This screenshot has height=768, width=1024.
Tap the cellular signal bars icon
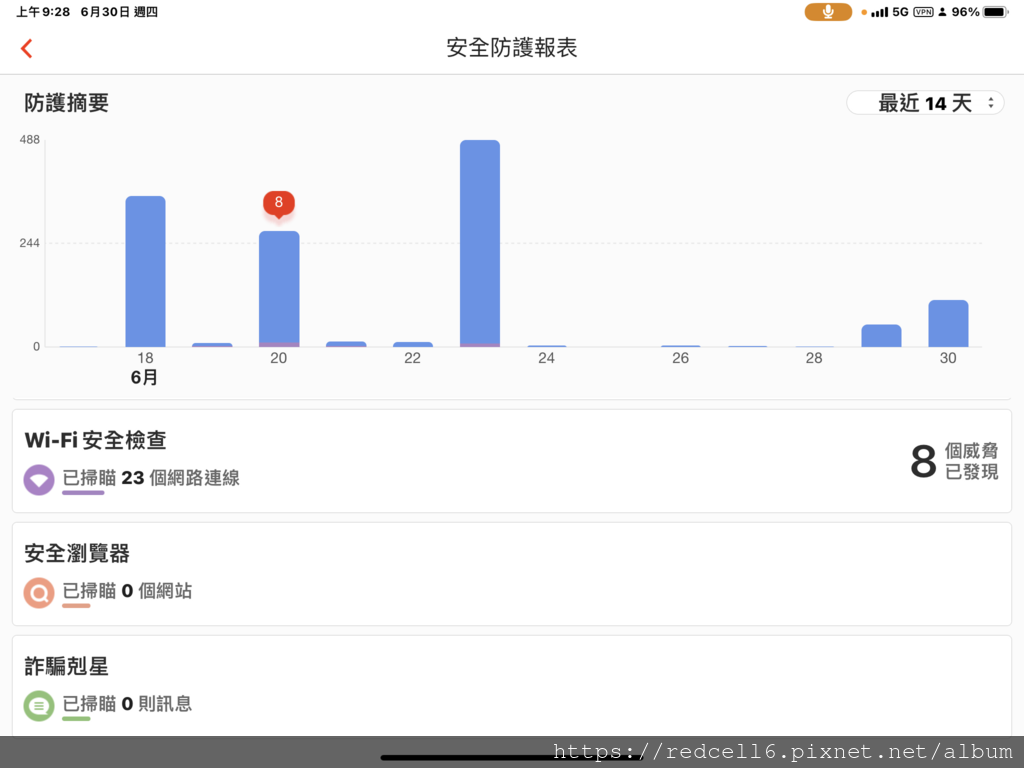(880, 12)
